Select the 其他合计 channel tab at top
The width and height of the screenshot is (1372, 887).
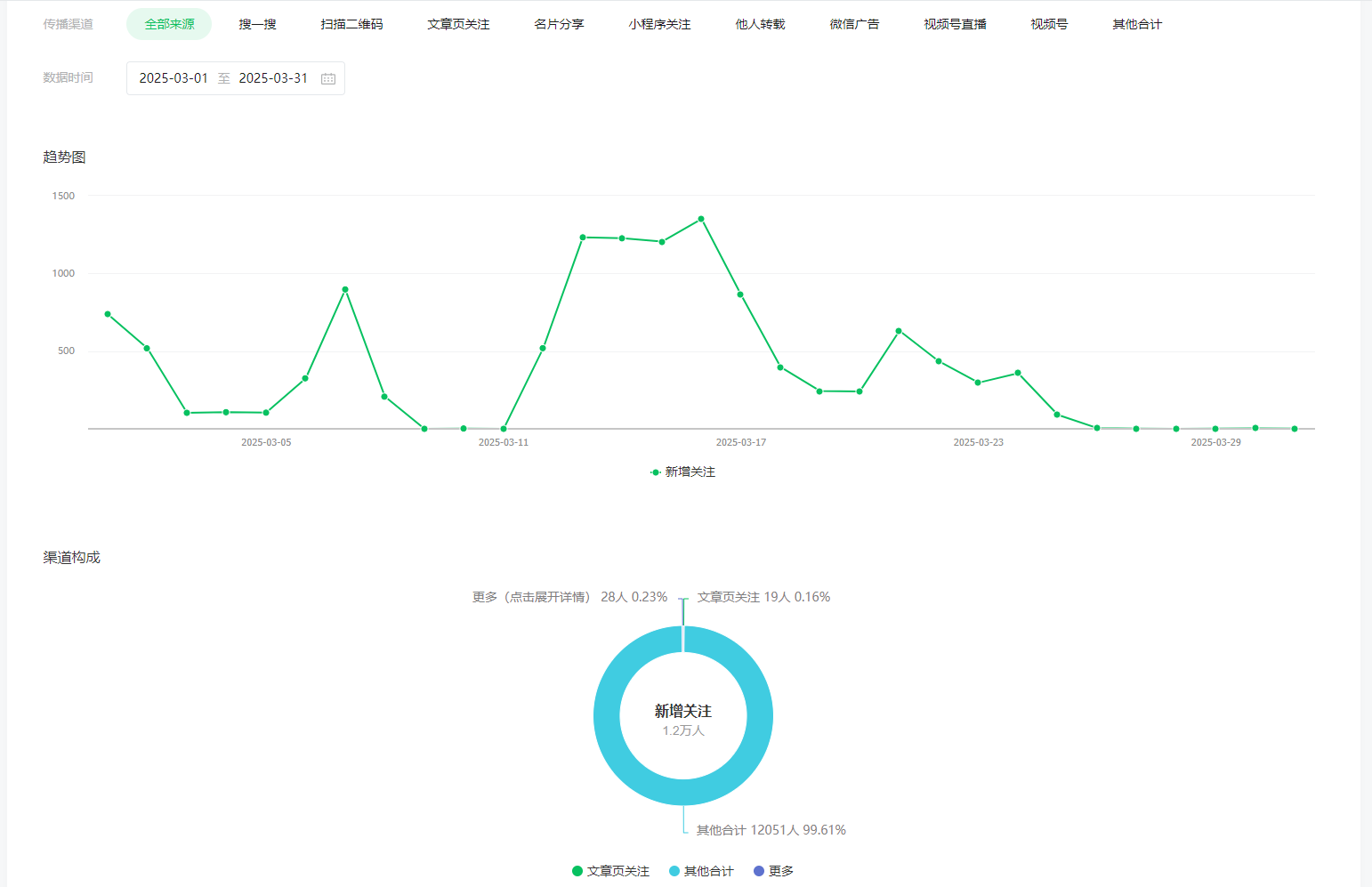(1136, 24)
